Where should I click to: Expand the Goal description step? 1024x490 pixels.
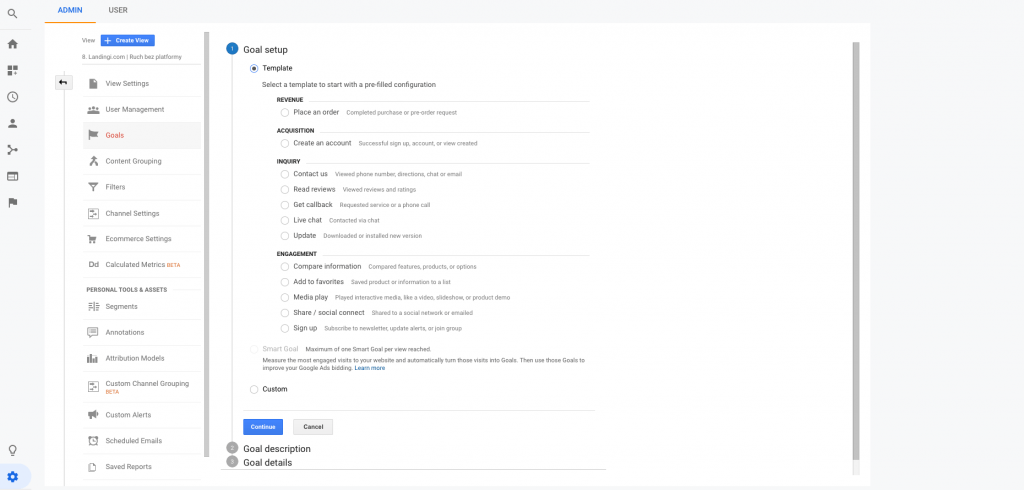point(277,449)
